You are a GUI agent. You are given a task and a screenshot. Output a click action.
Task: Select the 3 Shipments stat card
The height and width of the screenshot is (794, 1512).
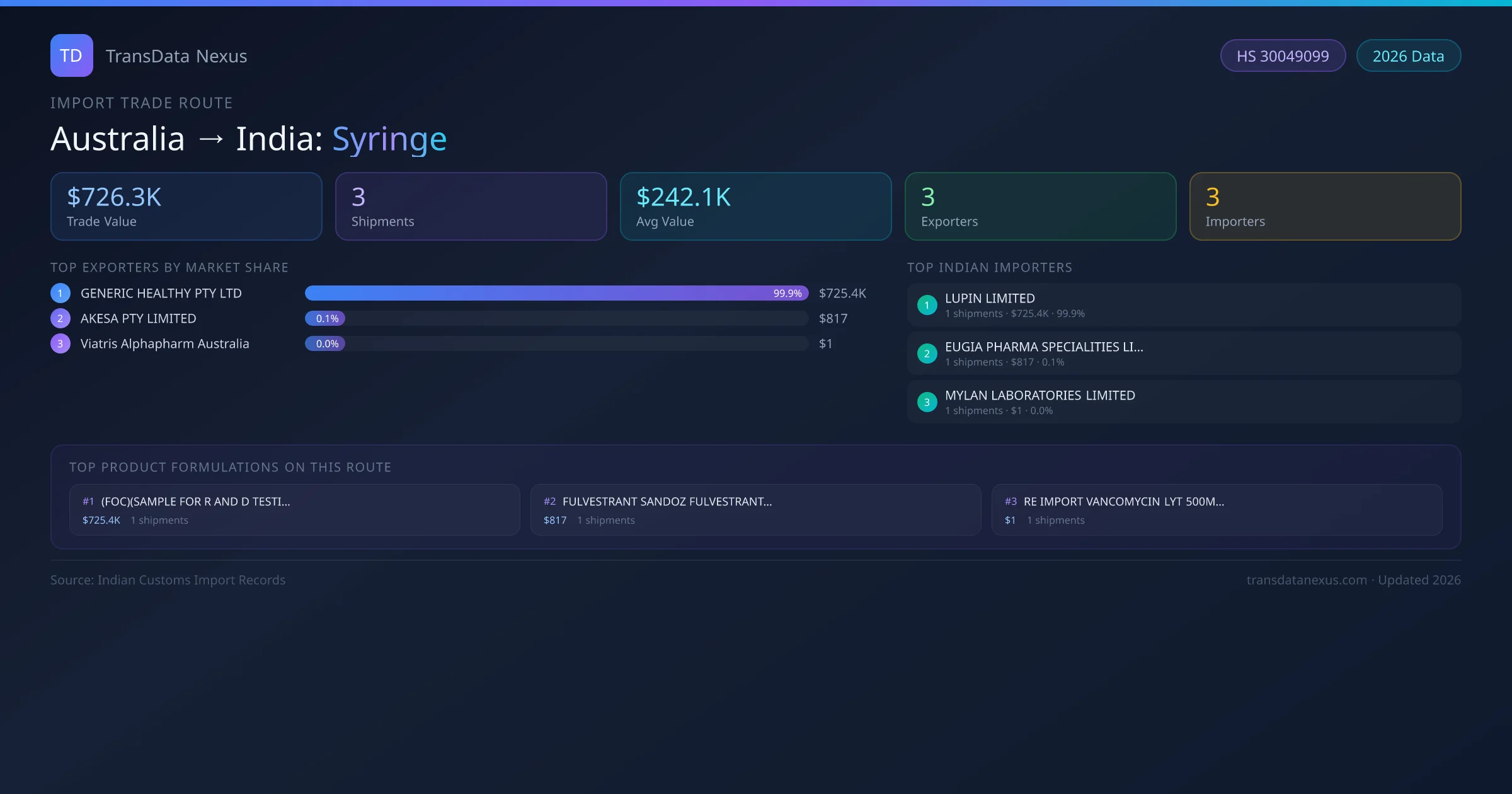click(x=471, y=206)
